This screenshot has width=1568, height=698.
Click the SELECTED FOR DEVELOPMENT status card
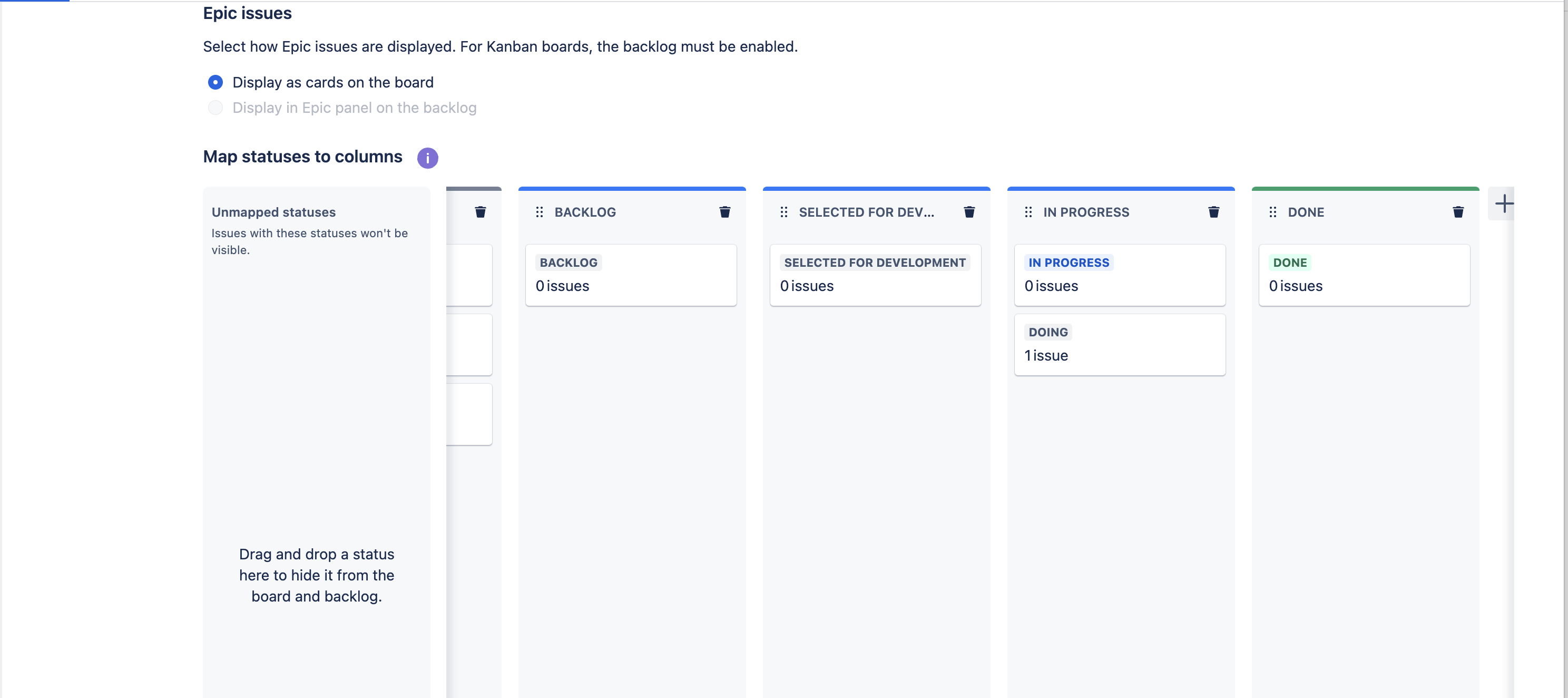tap(875, 275)
